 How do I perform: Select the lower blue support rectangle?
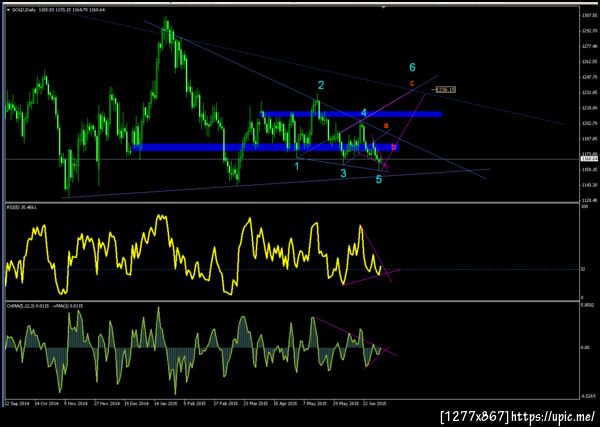pyautogui.click(x=266, y=147)
